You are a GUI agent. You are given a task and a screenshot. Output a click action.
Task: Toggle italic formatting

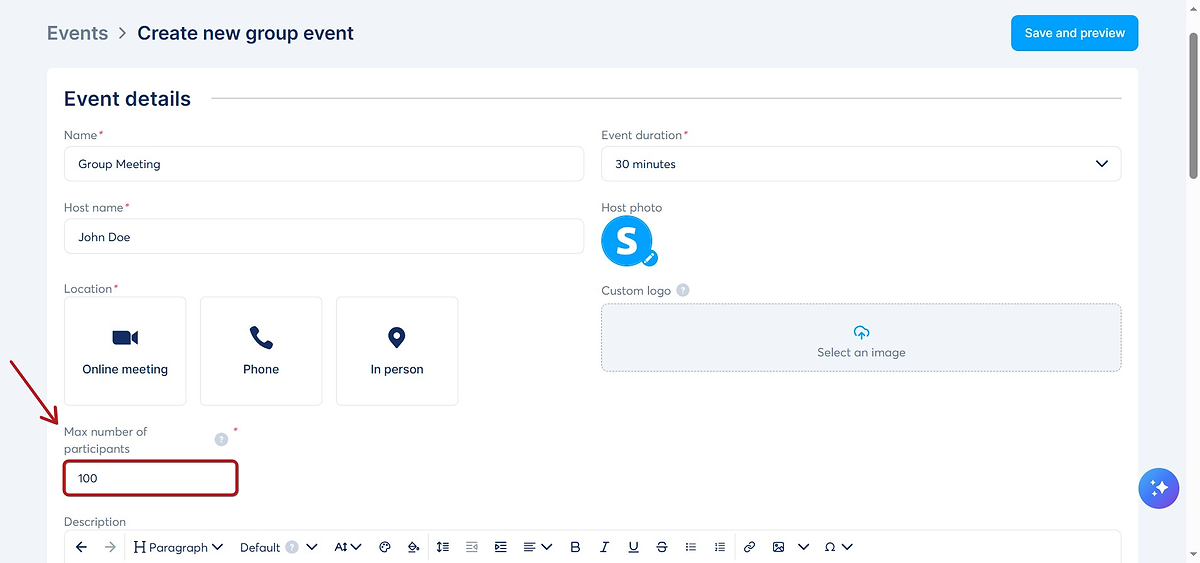coord(604,547)
